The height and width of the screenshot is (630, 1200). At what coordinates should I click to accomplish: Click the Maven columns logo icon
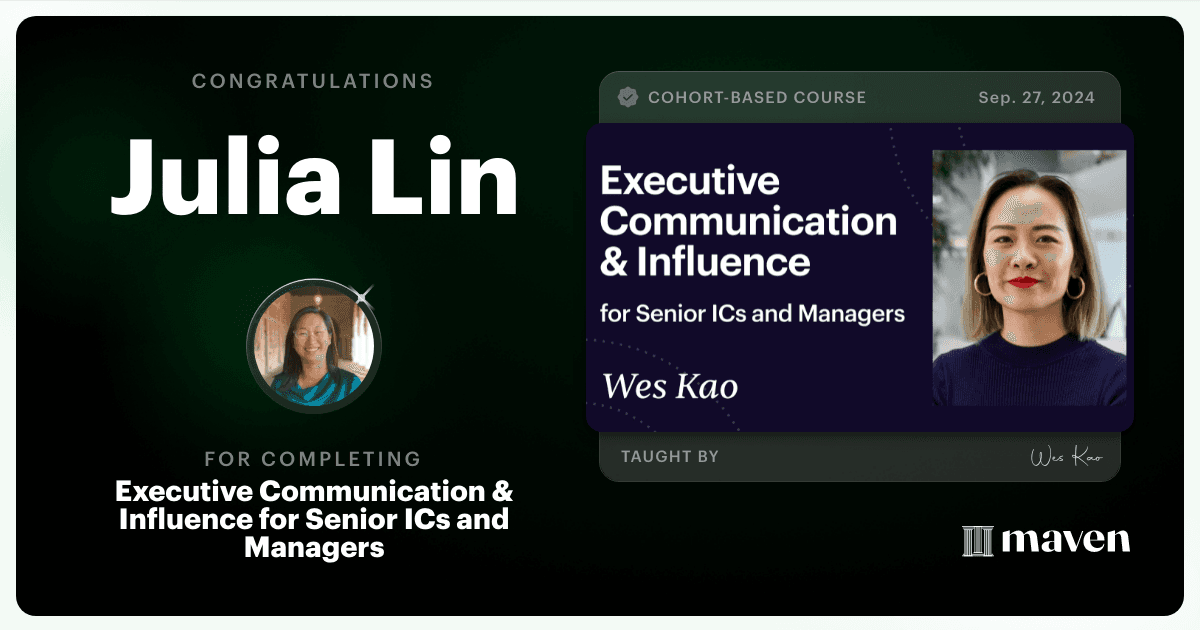click(977, 541)
